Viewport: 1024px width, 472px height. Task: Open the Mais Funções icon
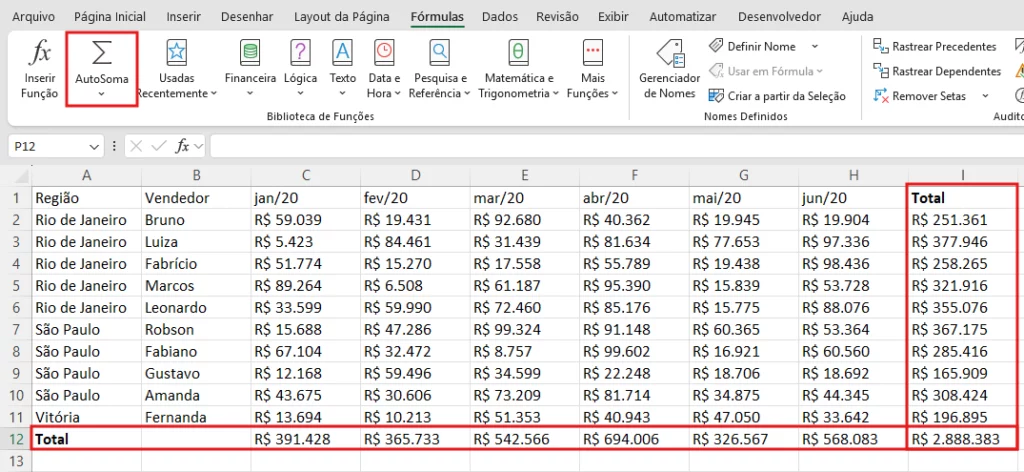[592, 52]
